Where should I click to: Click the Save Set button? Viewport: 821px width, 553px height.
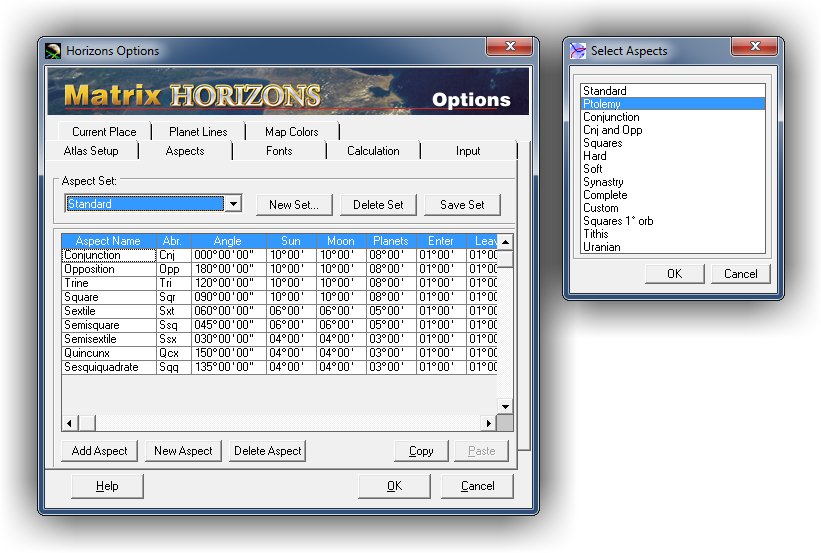click(x=462, y=205)
